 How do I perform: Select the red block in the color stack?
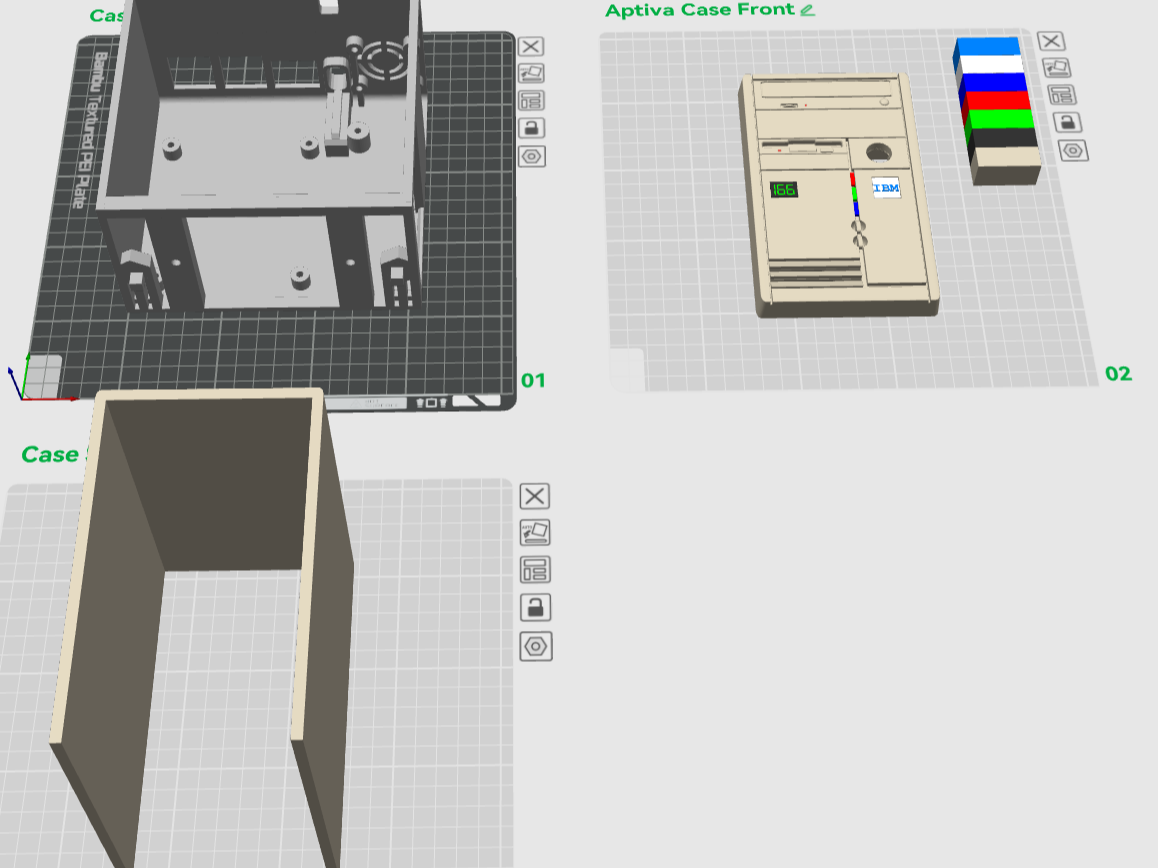pos(997,100)
